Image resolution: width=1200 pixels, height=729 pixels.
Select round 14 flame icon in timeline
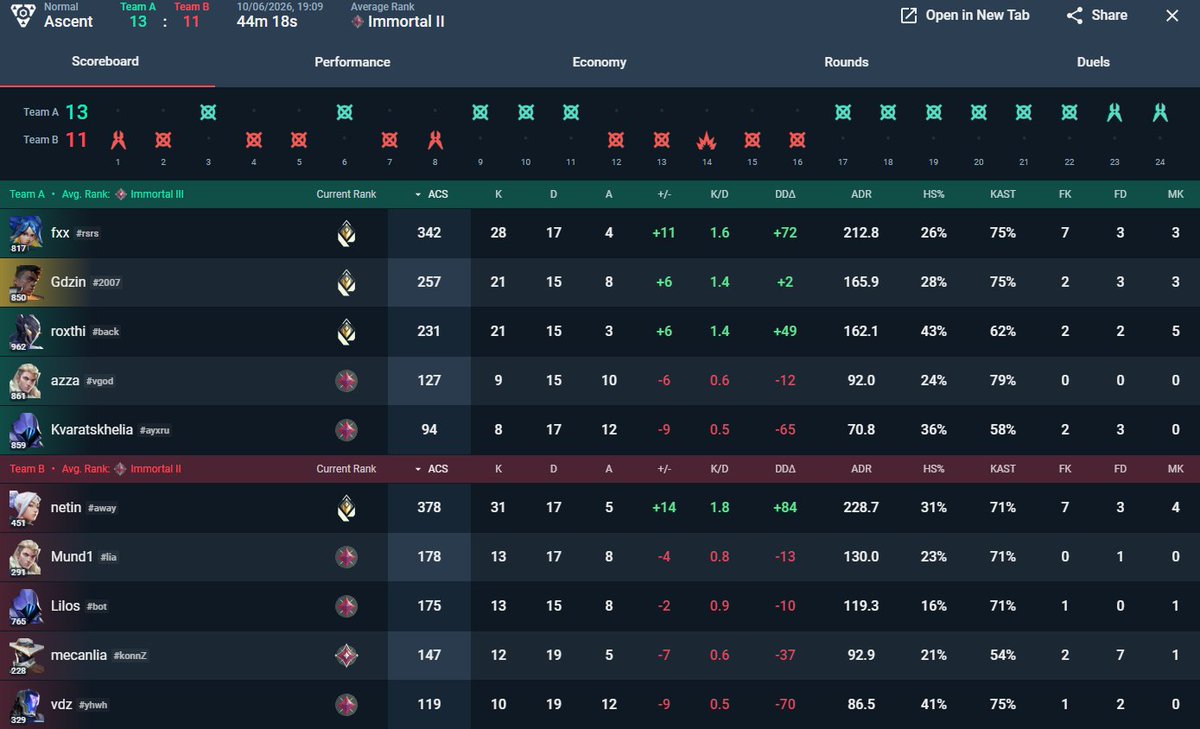coord(707,140)
